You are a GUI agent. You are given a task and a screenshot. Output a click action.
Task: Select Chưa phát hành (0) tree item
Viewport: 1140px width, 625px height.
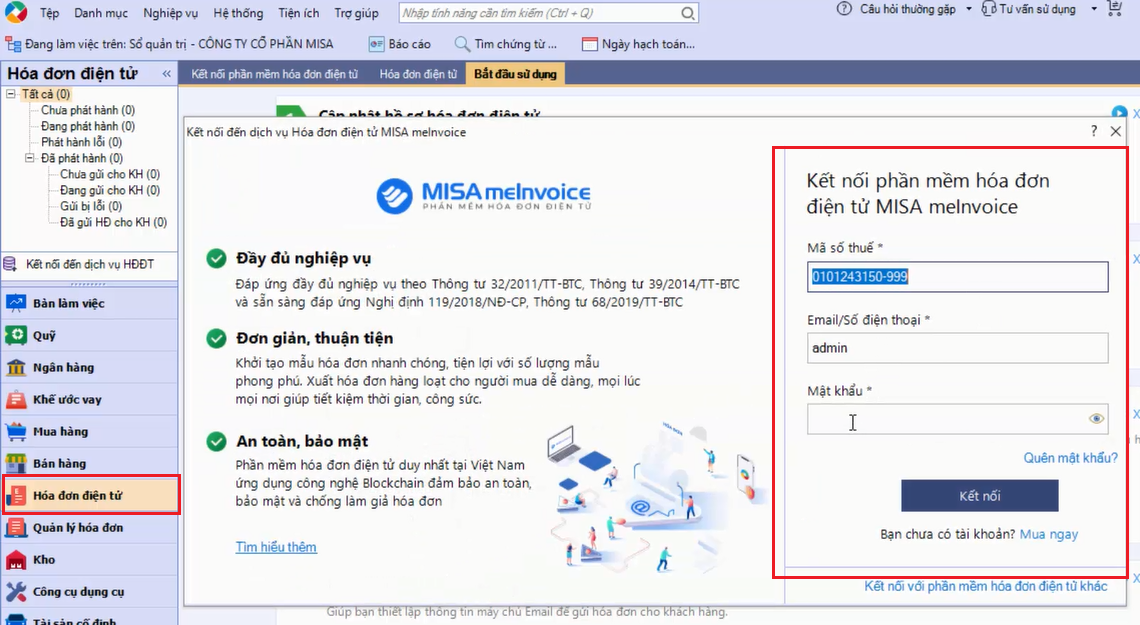coord(88,110)
